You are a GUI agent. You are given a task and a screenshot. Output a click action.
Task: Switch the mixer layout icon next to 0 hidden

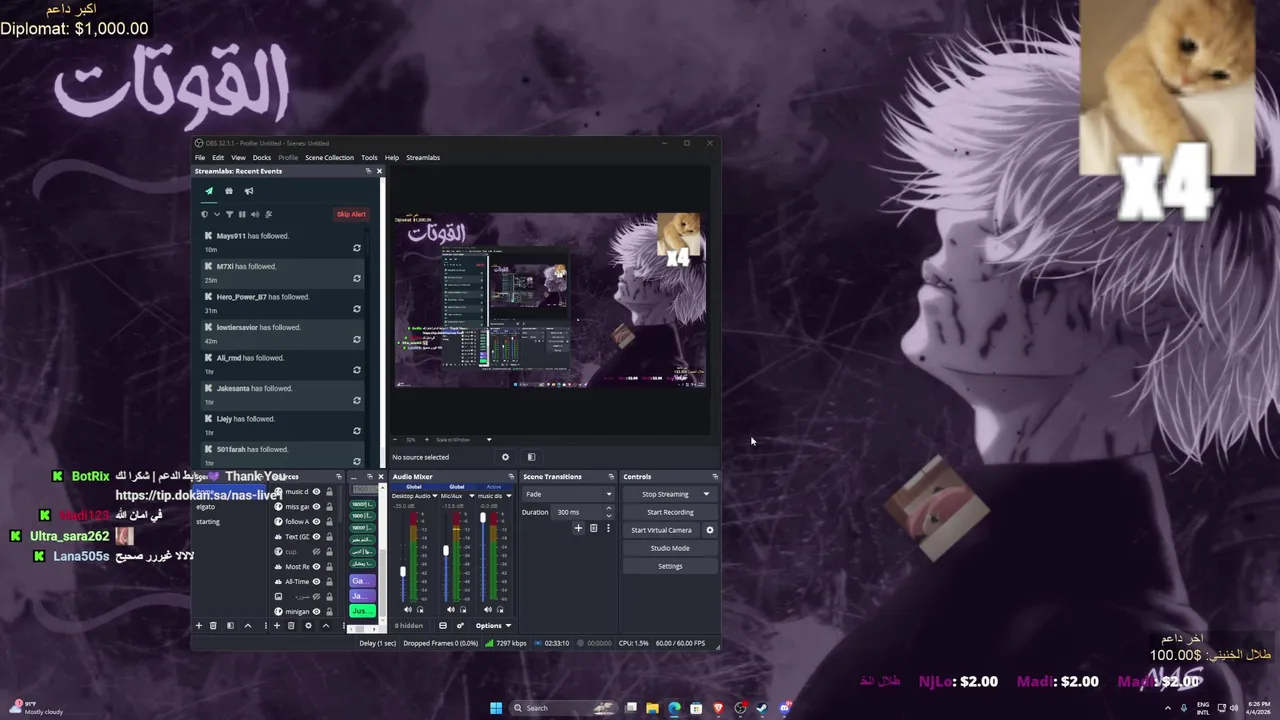[443, 626]
